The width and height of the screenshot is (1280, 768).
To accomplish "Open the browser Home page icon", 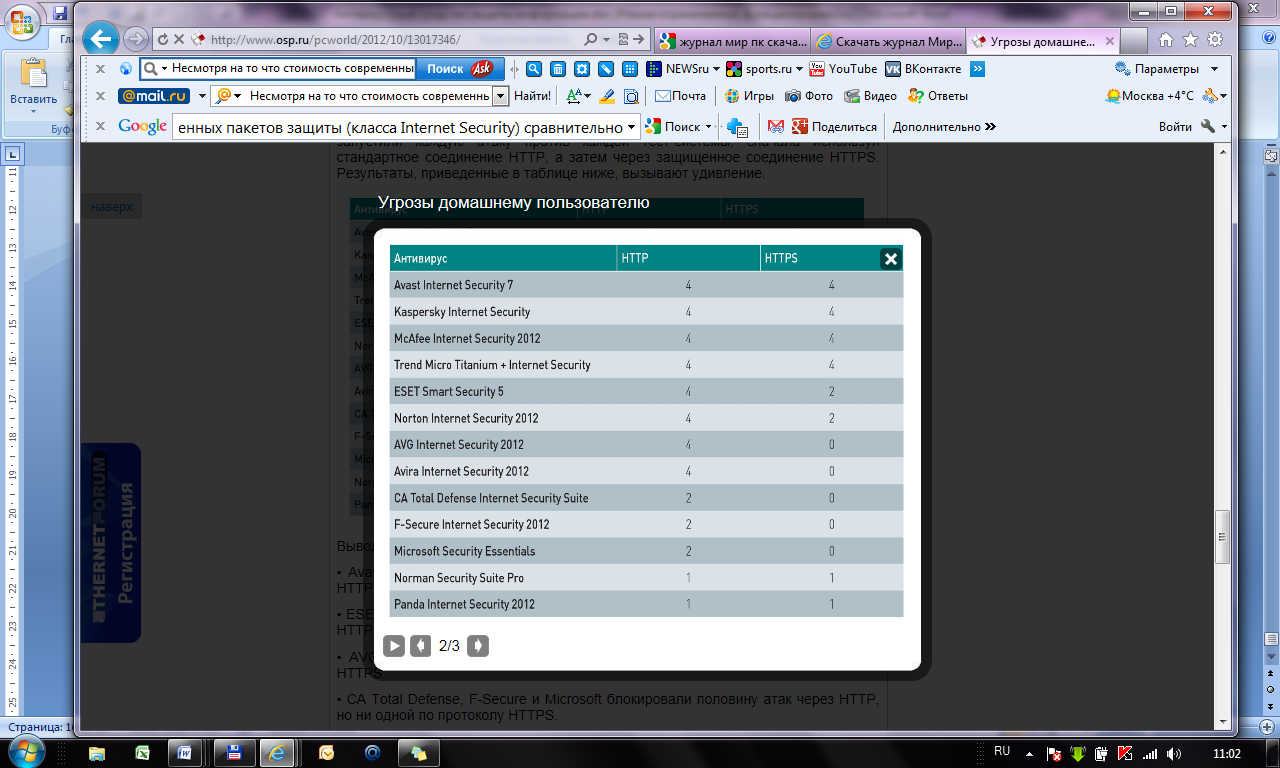I will [1165, 40].
